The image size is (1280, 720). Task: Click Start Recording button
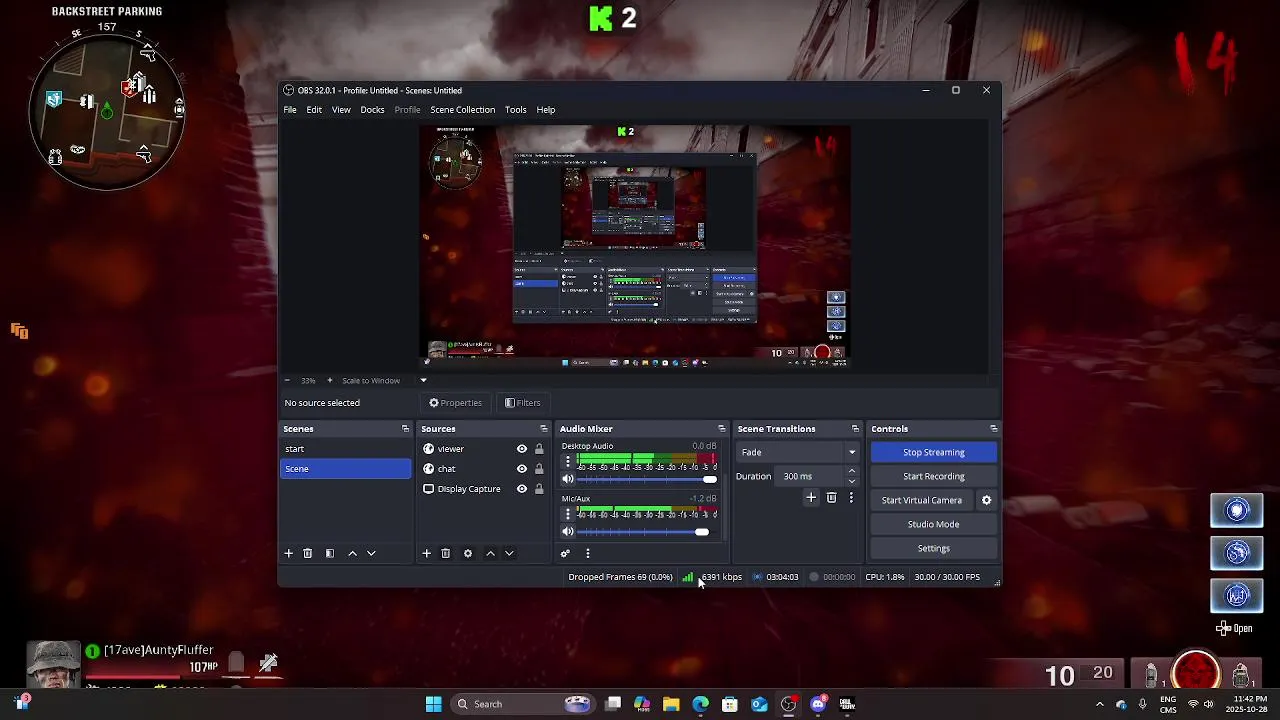point(934,476)
